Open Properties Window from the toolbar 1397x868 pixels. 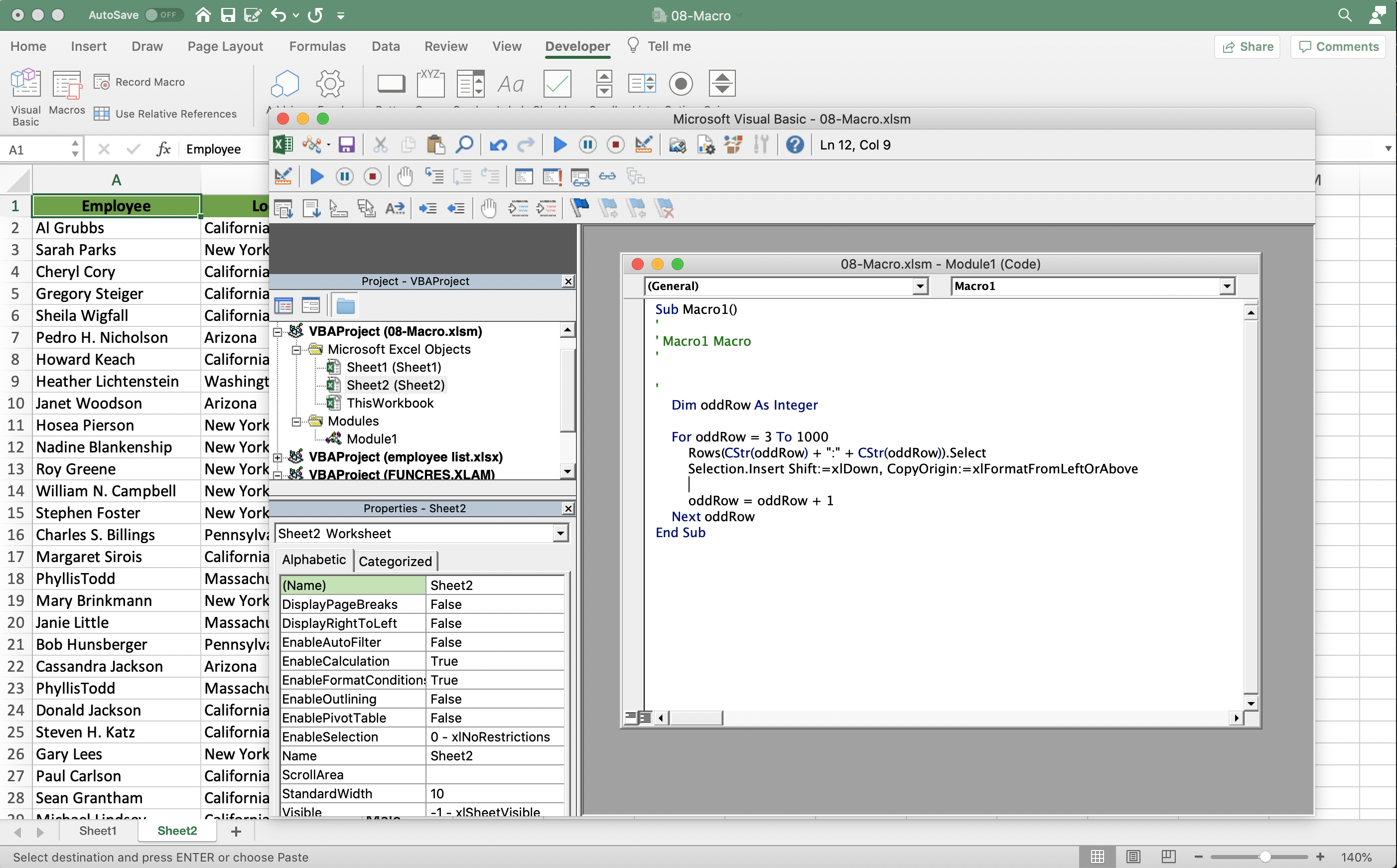coord(705,145)
